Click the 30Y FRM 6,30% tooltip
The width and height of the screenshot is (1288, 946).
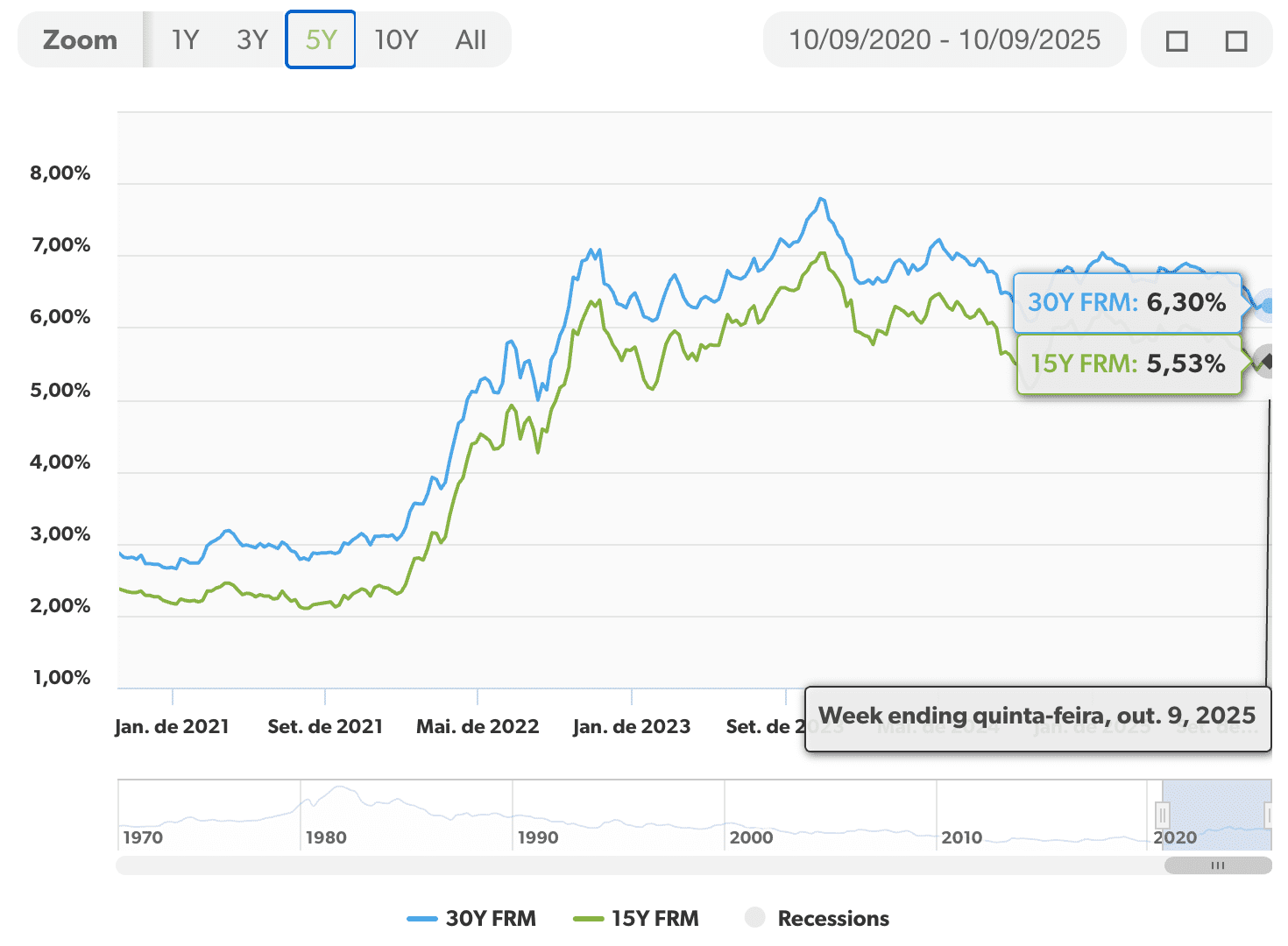[1127, 302]
